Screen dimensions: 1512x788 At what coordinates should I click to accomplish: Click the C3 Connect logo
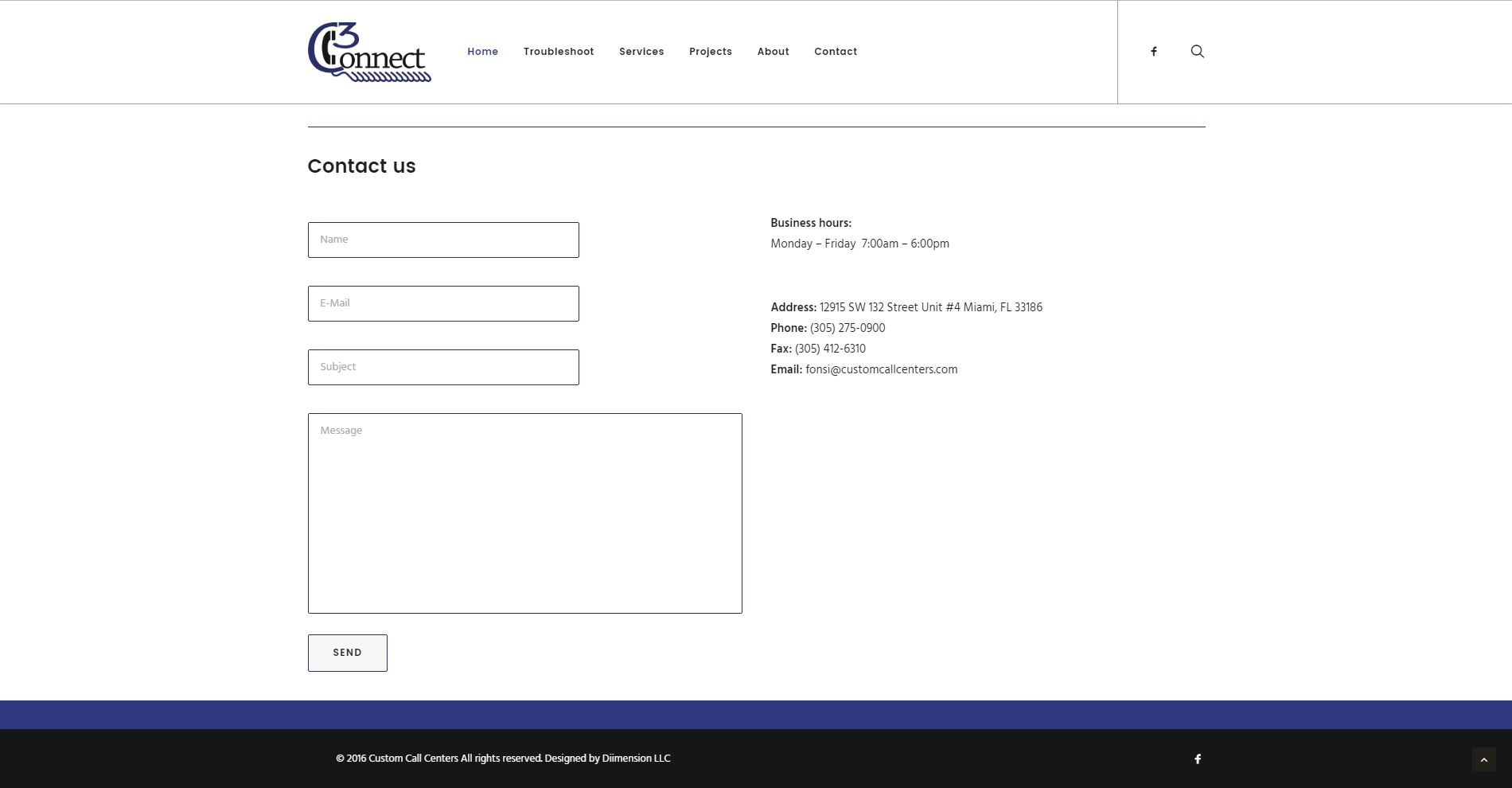pos(369,52)
